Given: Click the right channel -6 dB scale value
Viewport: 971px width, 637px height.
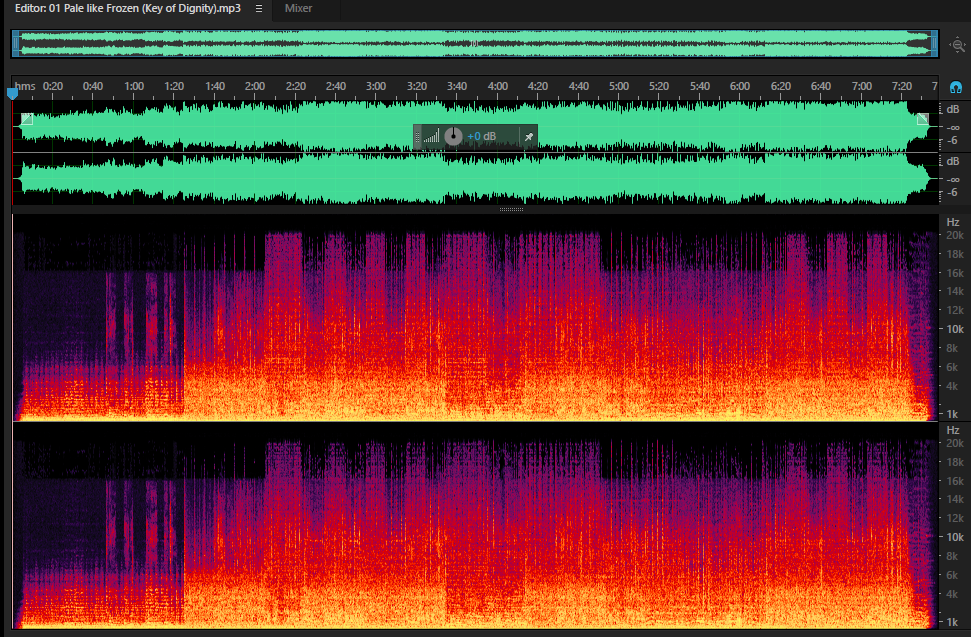Looking at the screenshot, I should coord(952,193).
